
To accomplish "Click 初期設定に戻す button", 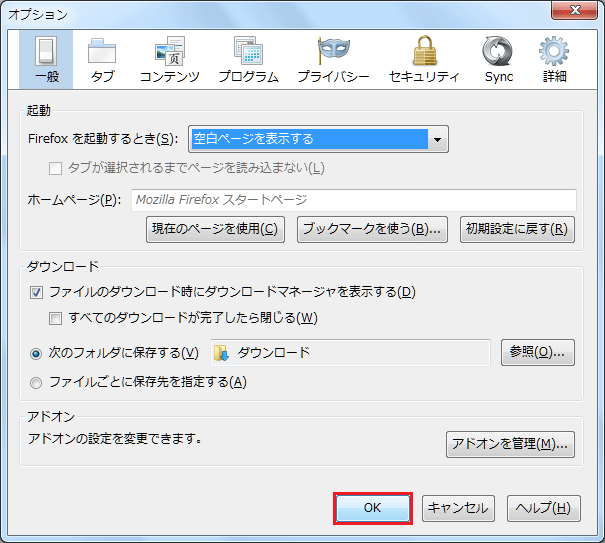I will [517, 229].
